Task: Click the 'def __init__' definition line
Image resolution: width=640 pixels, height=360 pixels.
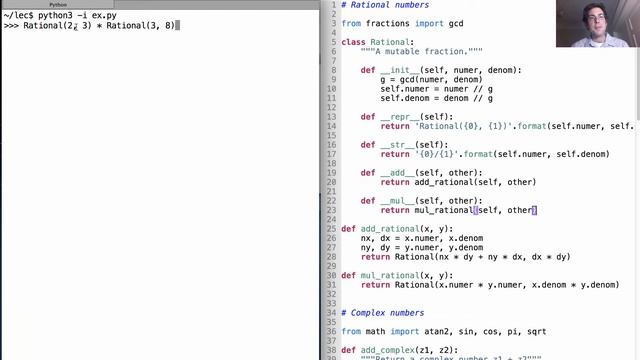Action: [x=441, y=70]
